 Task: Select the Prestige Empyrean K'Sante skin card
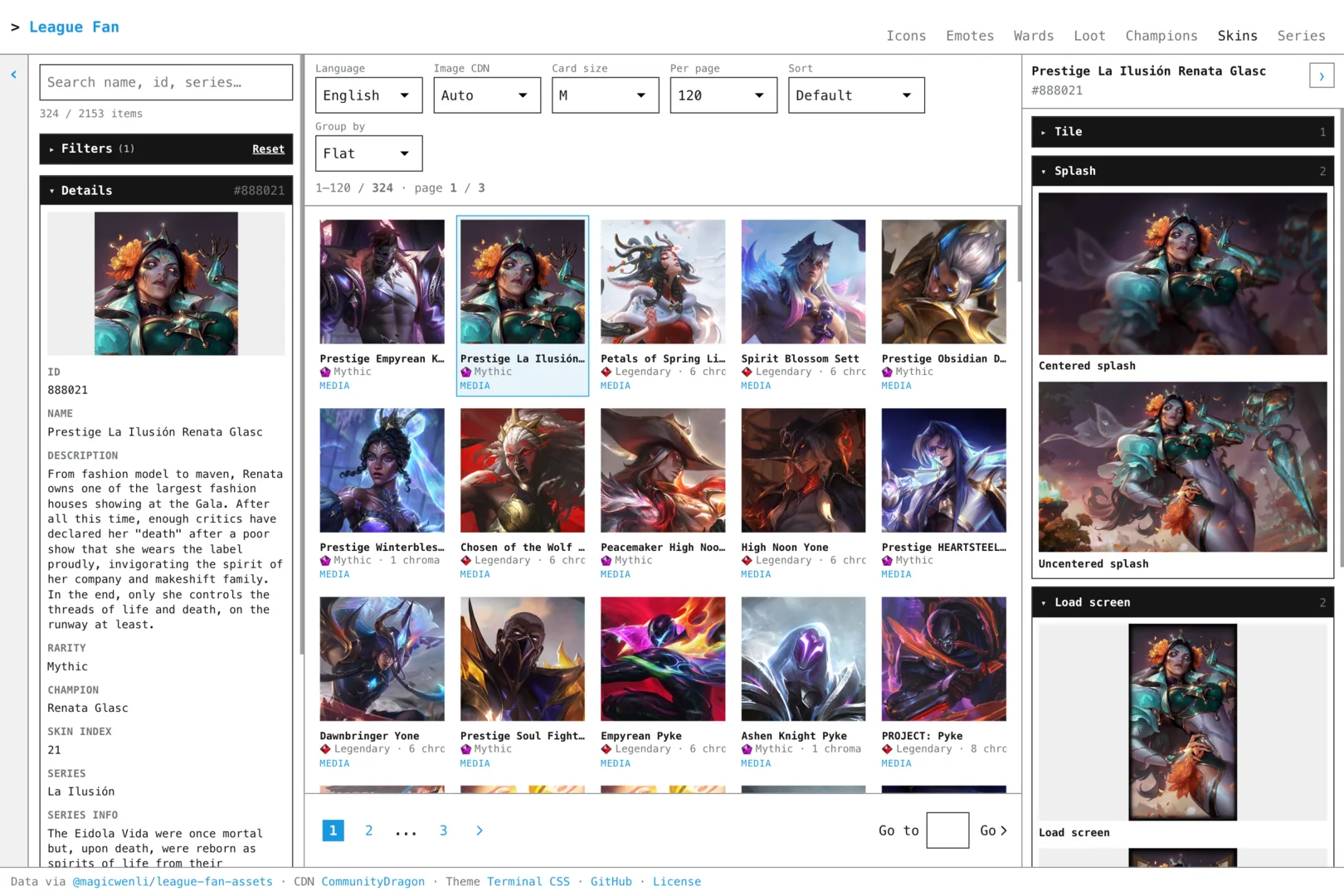click(x=382, y=305)
